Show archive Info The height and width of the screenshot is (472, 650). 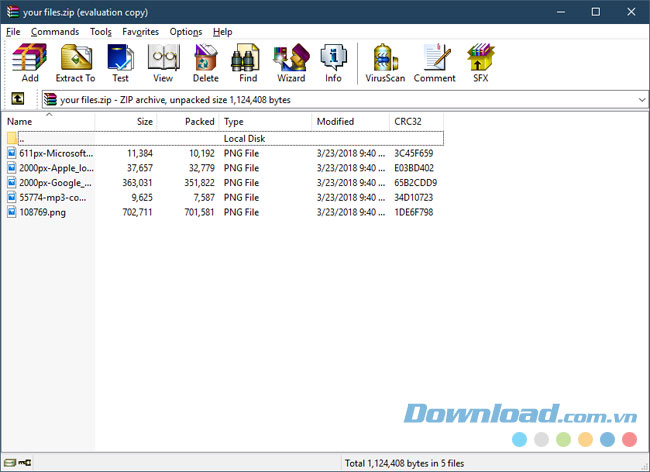click(333, 62)
